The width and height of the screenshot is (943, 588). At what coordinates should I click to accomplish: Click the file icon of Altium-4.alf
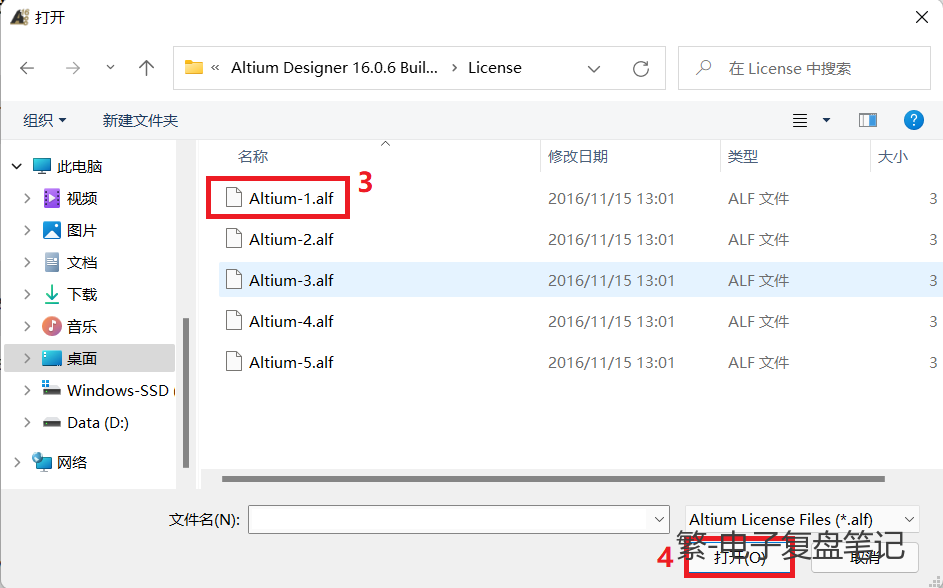233,320
